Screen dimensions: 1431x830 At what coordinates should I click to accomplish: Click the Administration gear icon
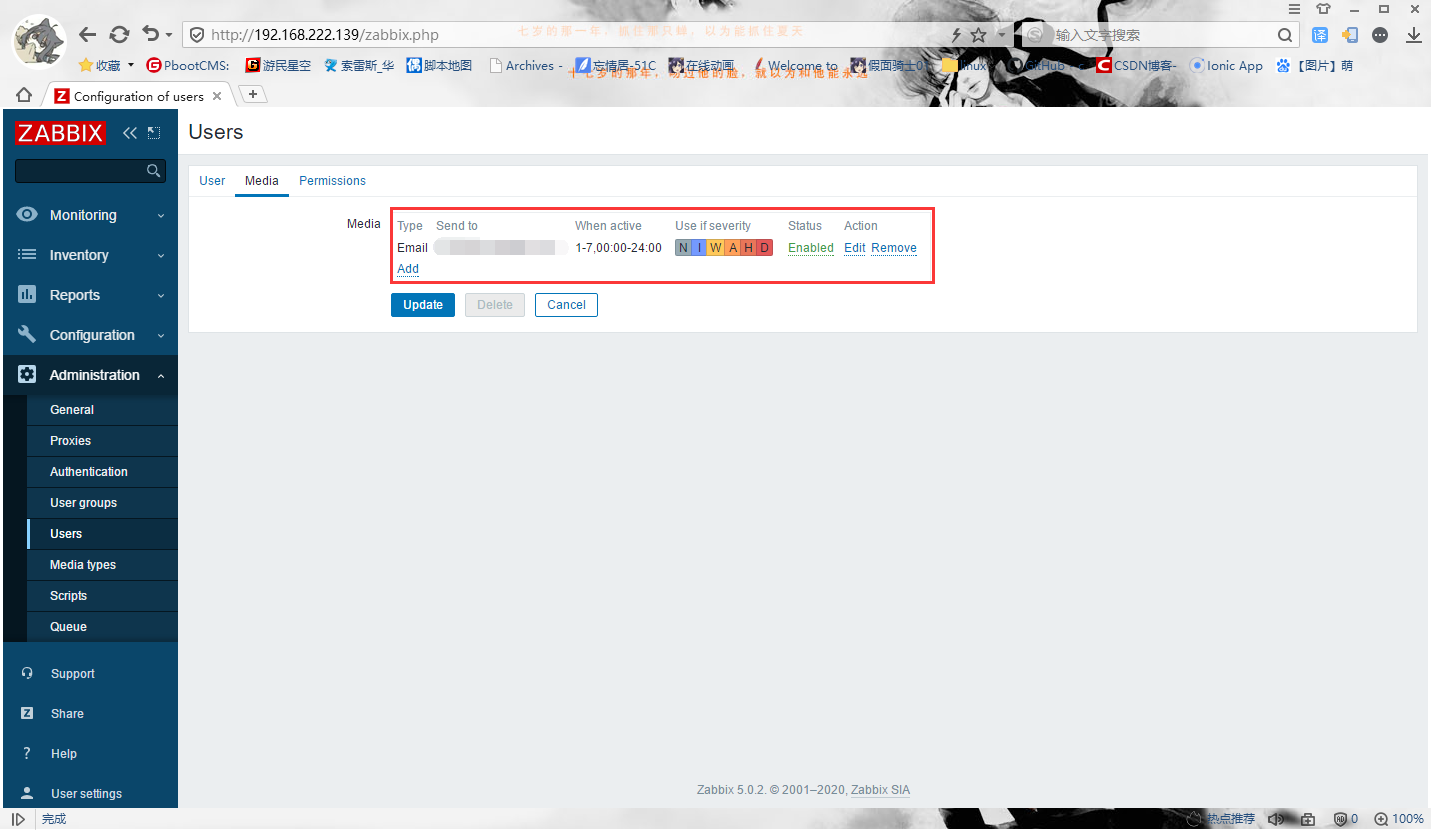coord(27,375)
